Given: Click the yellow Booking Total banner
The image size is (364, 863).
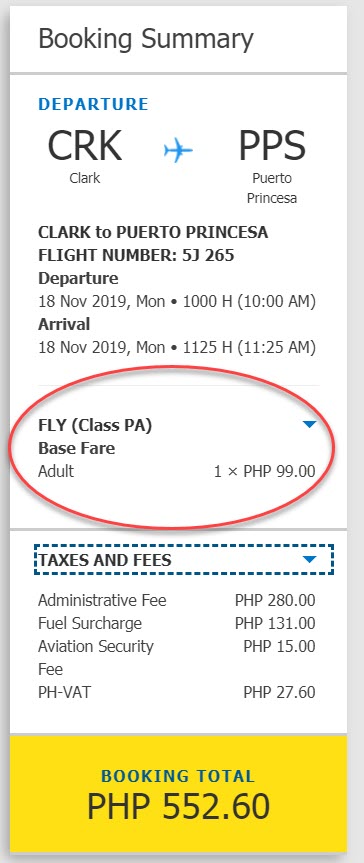Looking at the screenshot, I should 178,794.
